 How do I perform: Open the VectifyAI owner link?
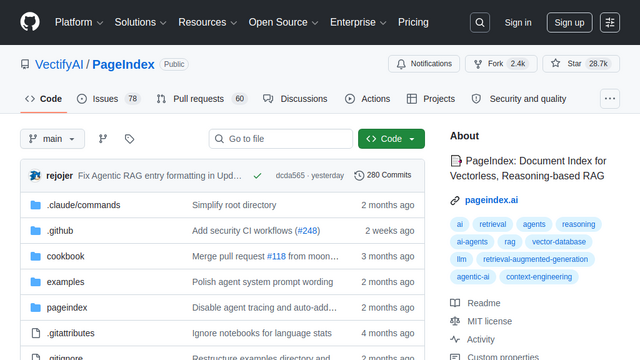pos(59,64)
